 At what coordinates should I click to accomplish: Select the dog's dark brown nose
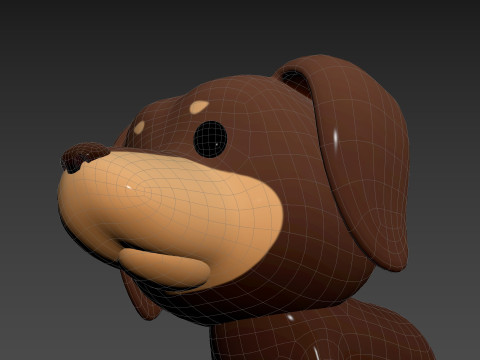coord(84,157)
